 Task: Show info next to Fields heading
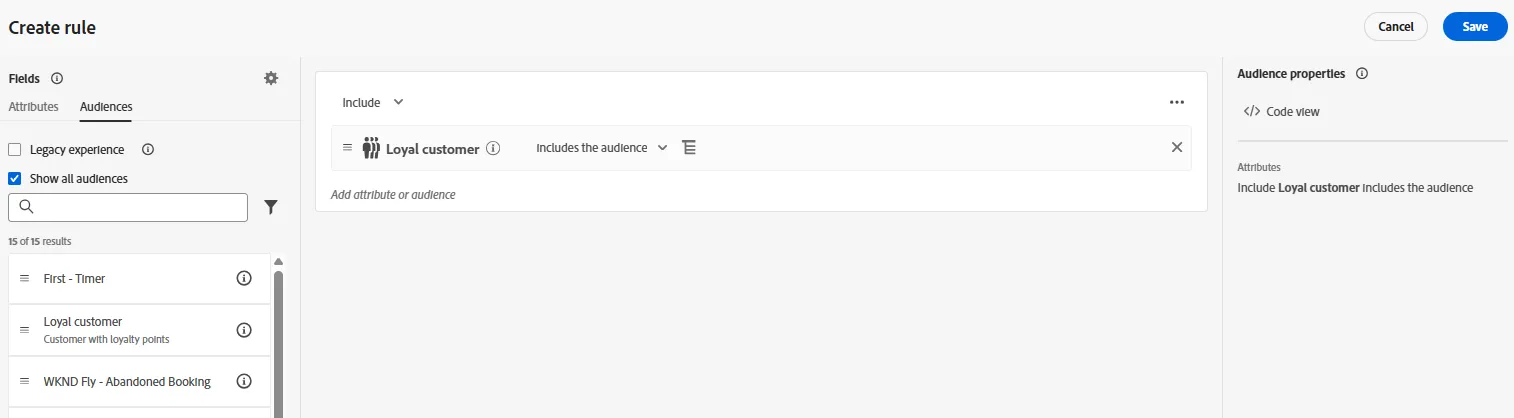pos(57,78)
